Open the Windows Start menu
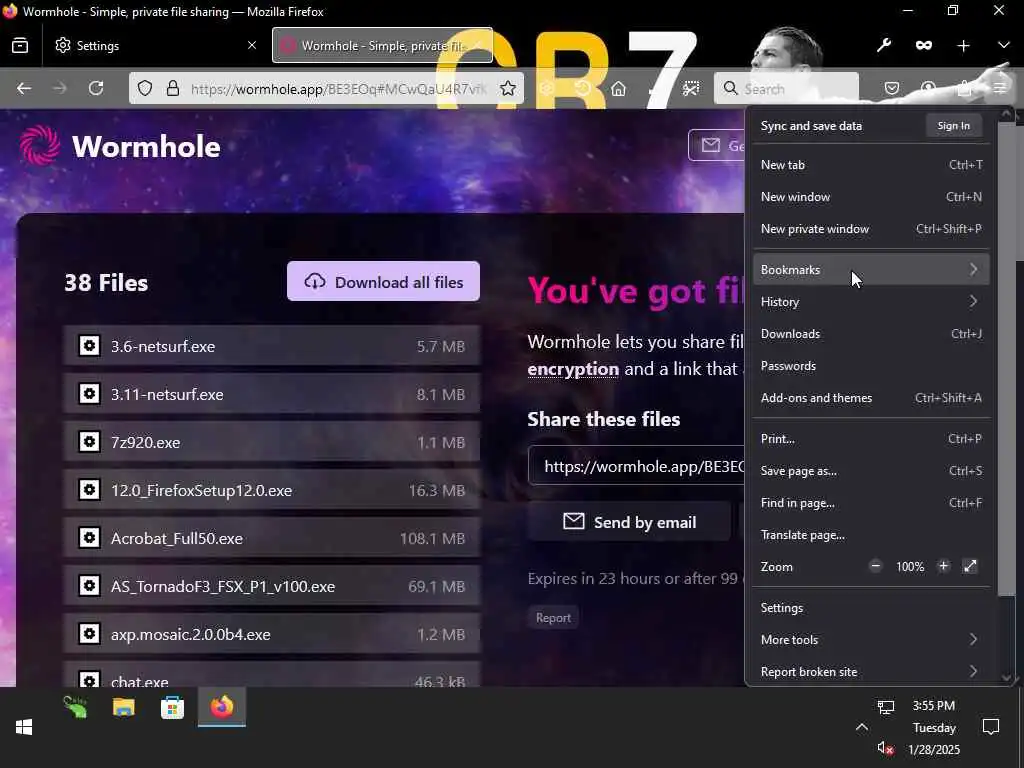 24,727
